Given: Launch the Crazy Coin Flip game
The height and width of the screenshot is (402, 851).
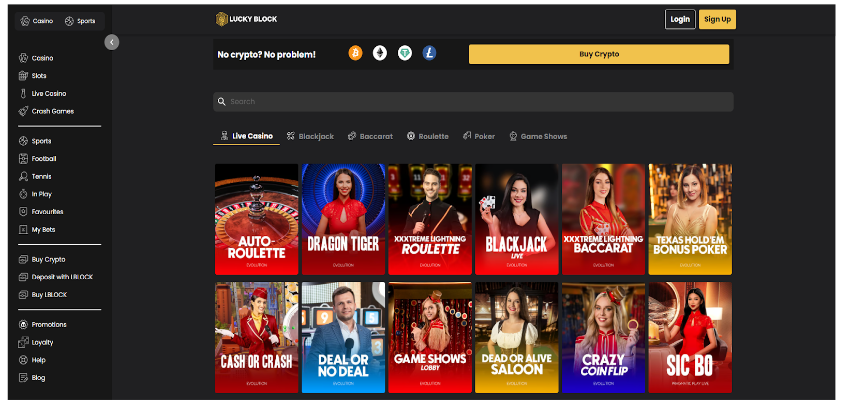Looking at the screenshot, I should pos(604,337).
